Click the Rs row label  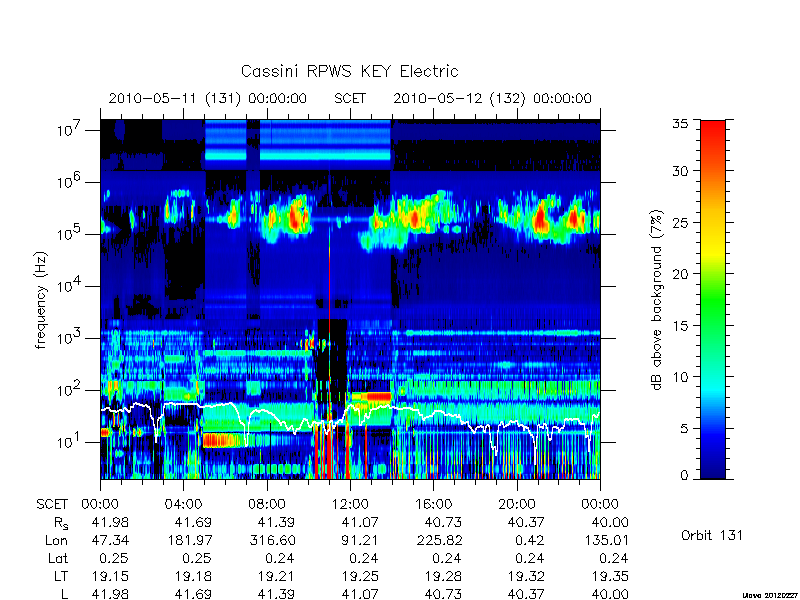(61, 523)
